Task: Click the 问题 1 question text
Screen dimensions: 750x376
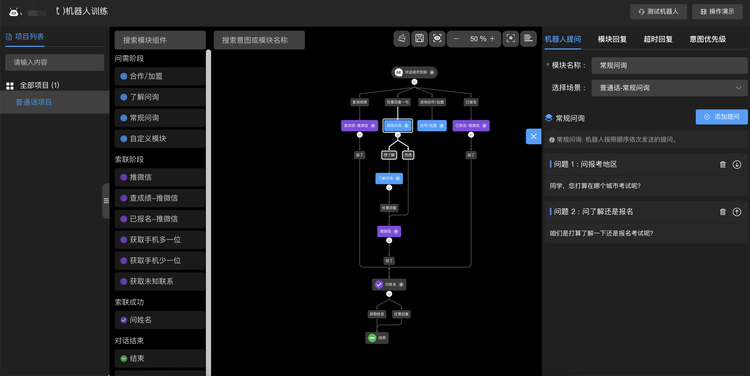Action: (x=595, y=186)
